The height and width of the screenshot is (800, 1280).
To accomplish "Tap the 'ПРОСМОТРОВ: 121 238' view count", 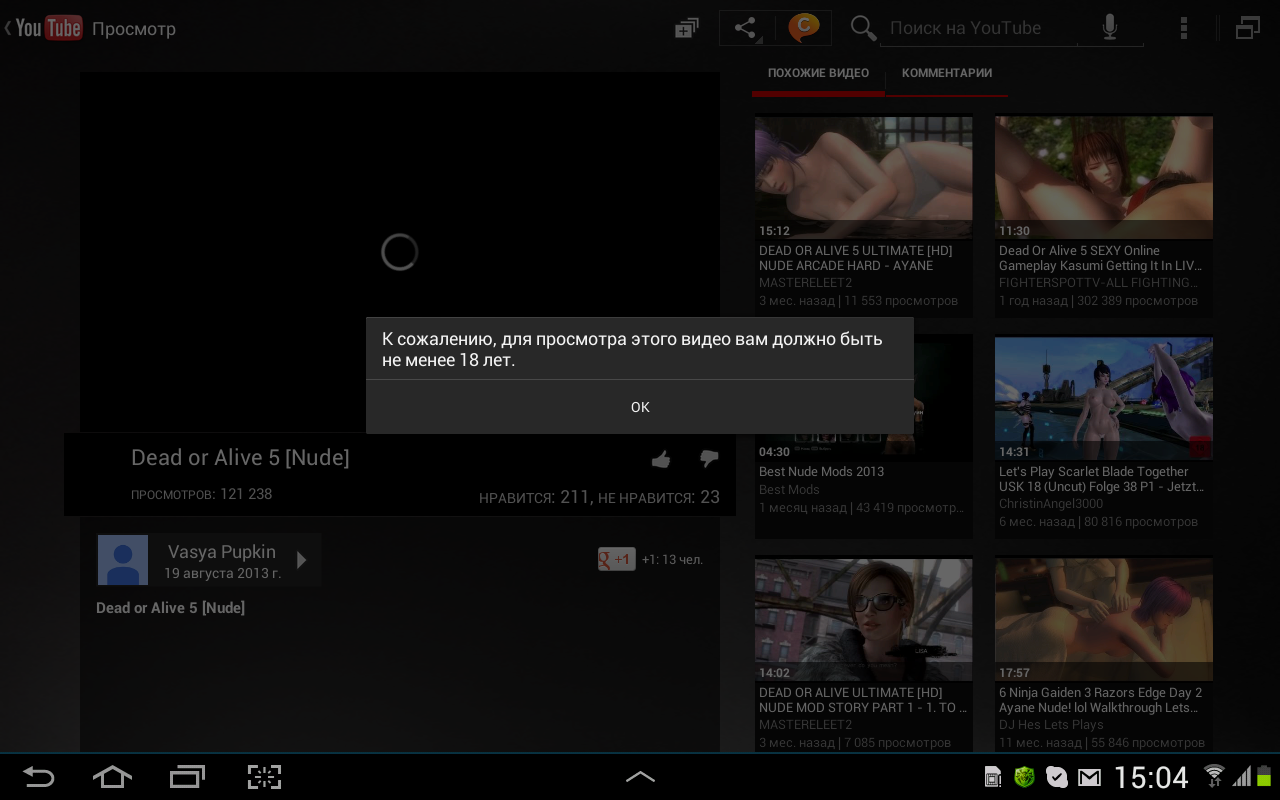I will [x=201, y=494].
